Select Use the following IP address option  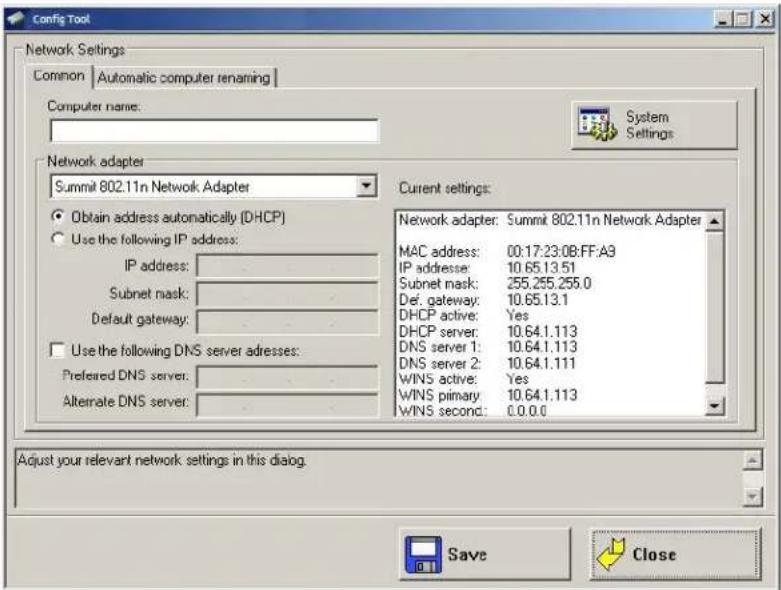pos(145,239)
